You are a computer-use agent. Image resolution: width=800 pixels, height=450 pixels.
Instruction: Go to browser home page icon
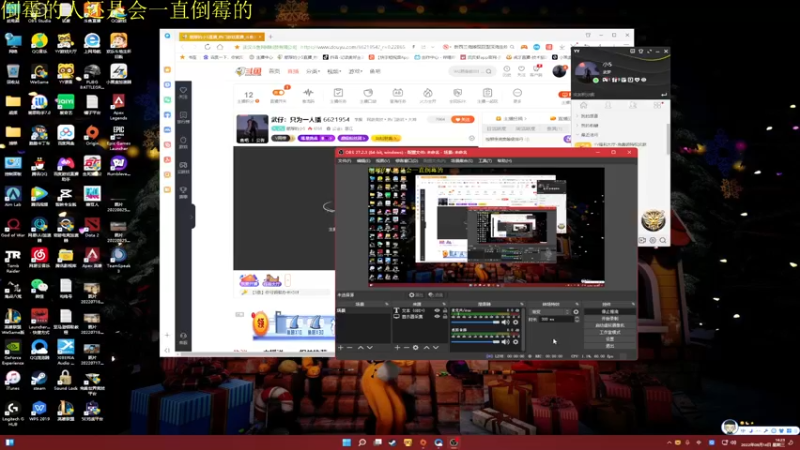click(x=220, y=47)
